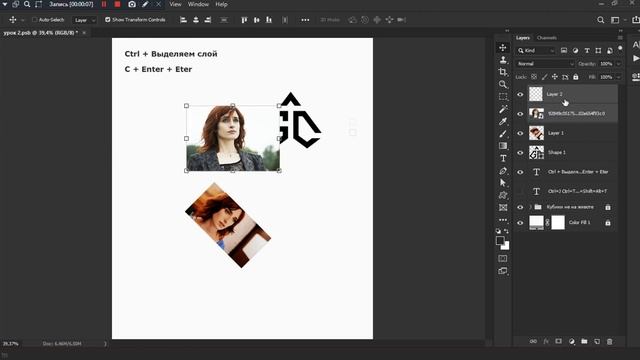Enable the Auto-Select checkbox
640x360 pixels.
(x=35, y=20)
